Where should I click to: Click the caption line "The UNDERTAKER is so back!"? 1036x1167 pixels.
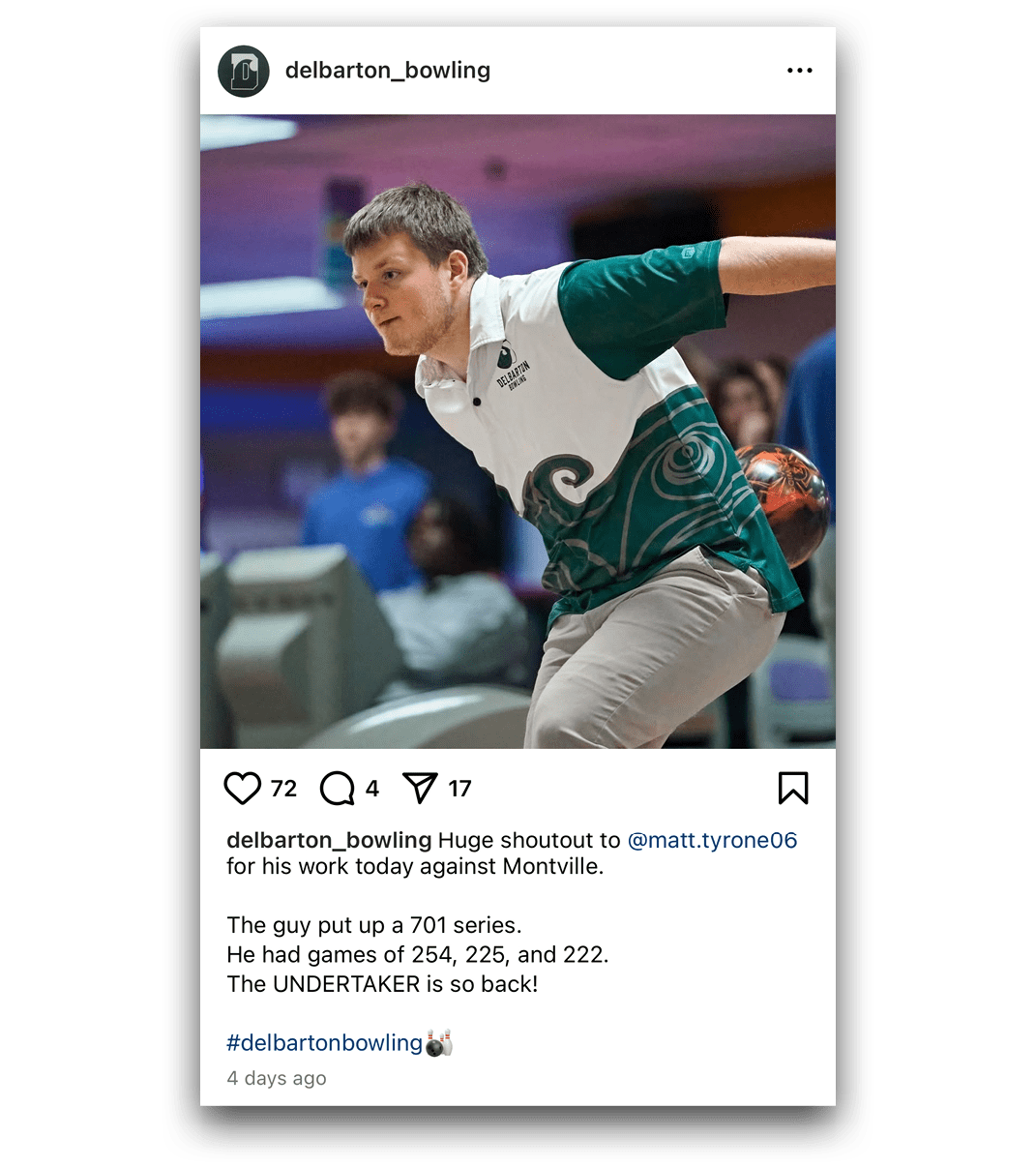pos(382,984)
